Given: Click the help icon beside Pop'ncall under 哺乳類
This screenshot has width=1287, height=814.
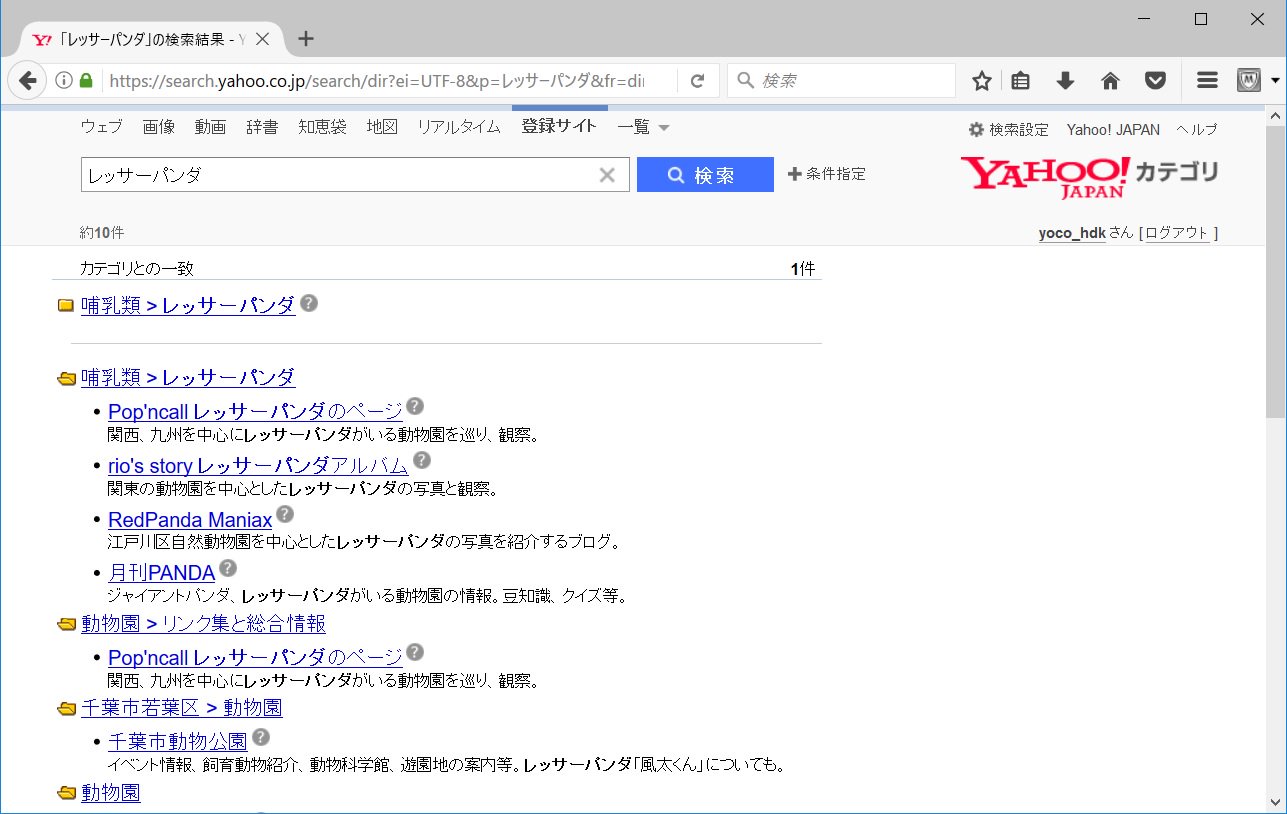Looking at the screenshot, I should 415,406.
